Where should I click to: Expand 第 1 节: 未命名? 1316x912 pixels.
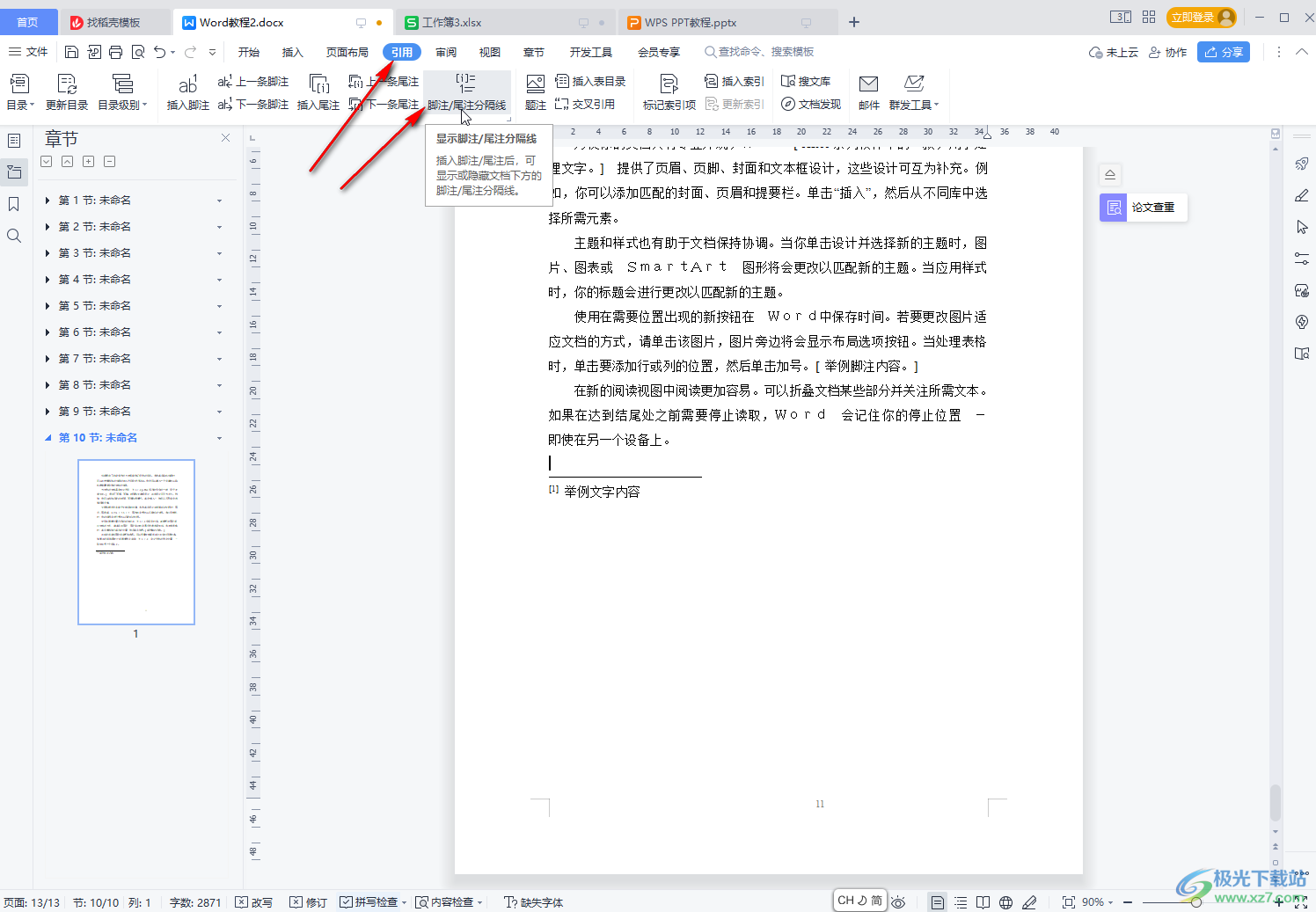click(x=48, y=201)
